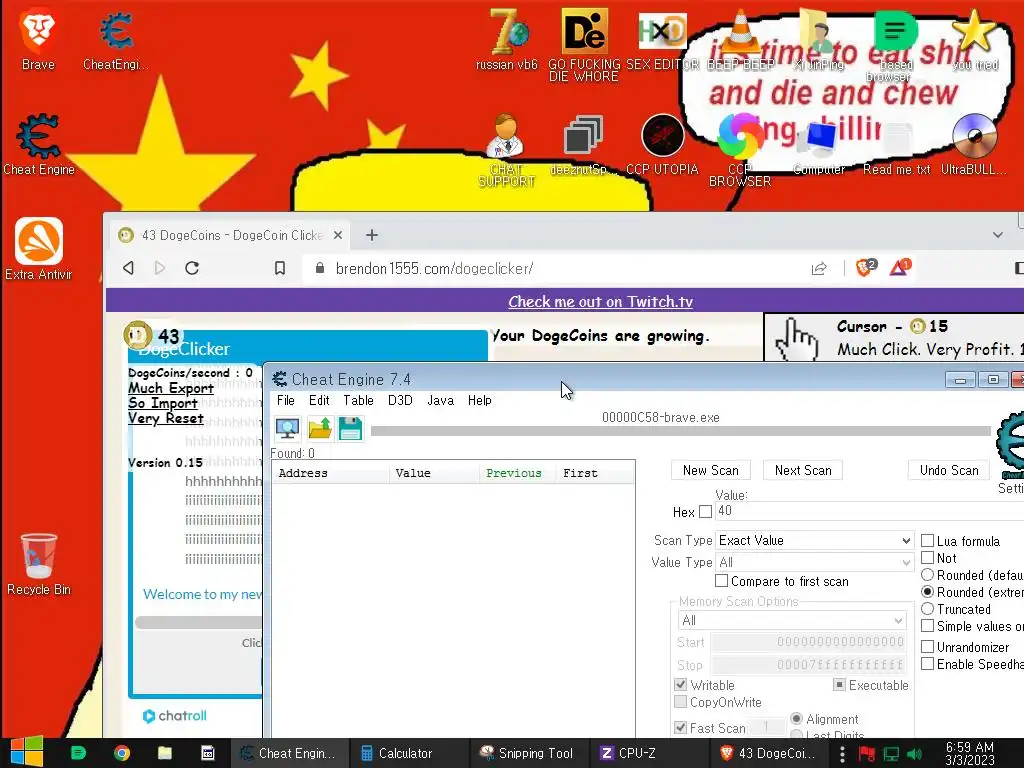The width and height of the screenshot is (1024, 768).
Task: Open Cheat Engine's File menu
Action: tap(285, 400)
